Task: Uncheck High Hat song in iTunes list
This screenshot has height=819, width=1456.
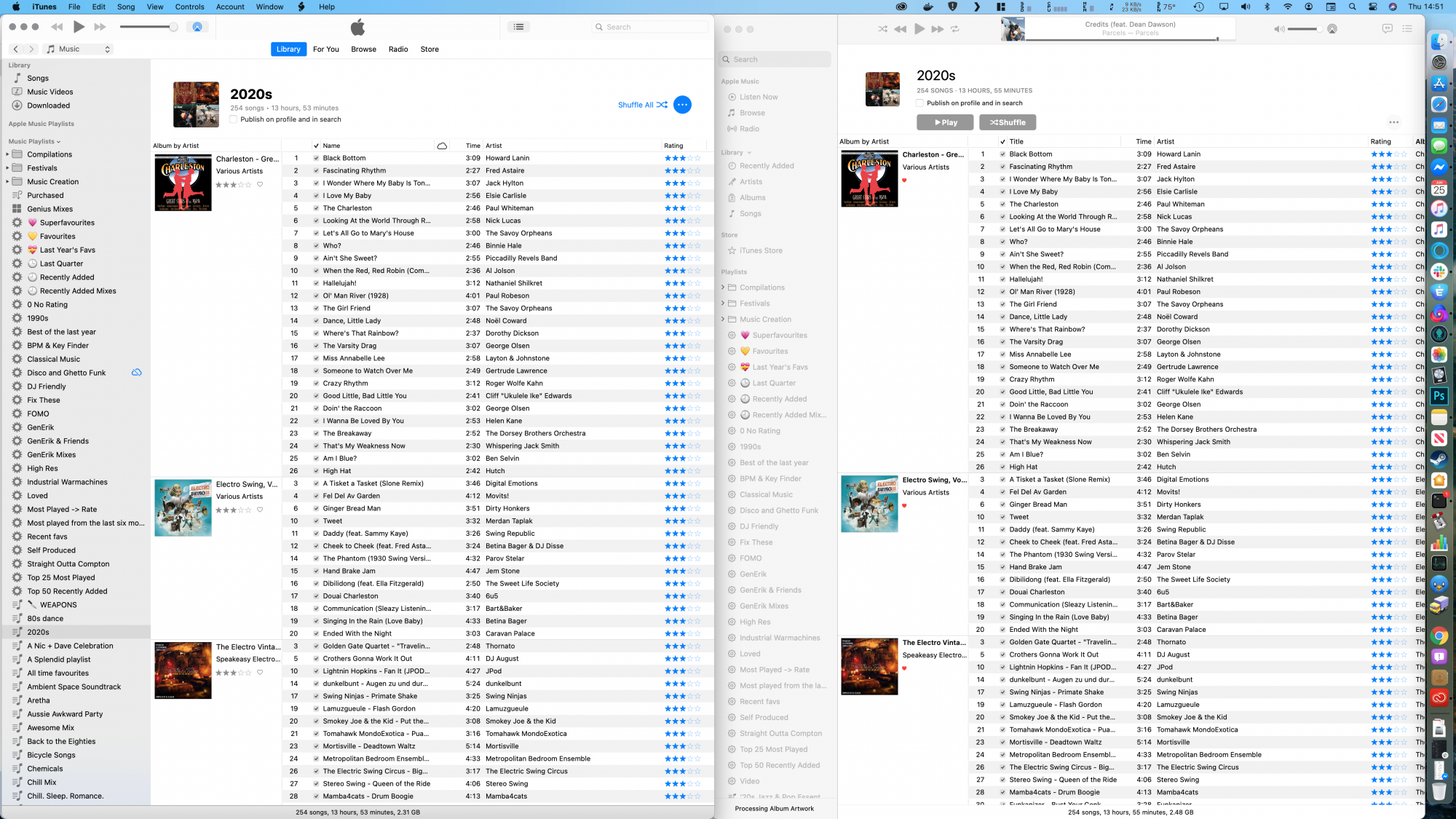Action: [316, 471]
